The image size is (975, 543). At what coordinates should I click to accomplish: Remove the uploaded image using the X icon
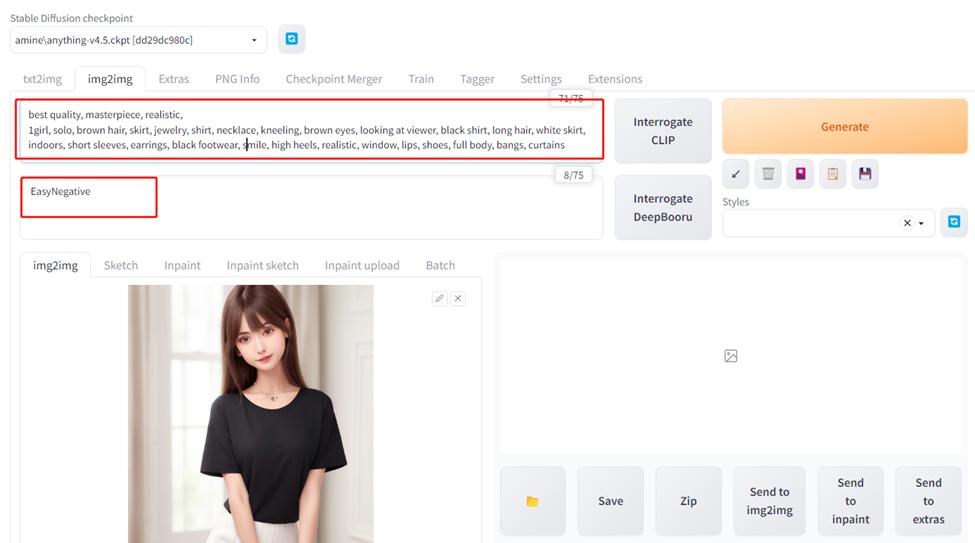457,298
